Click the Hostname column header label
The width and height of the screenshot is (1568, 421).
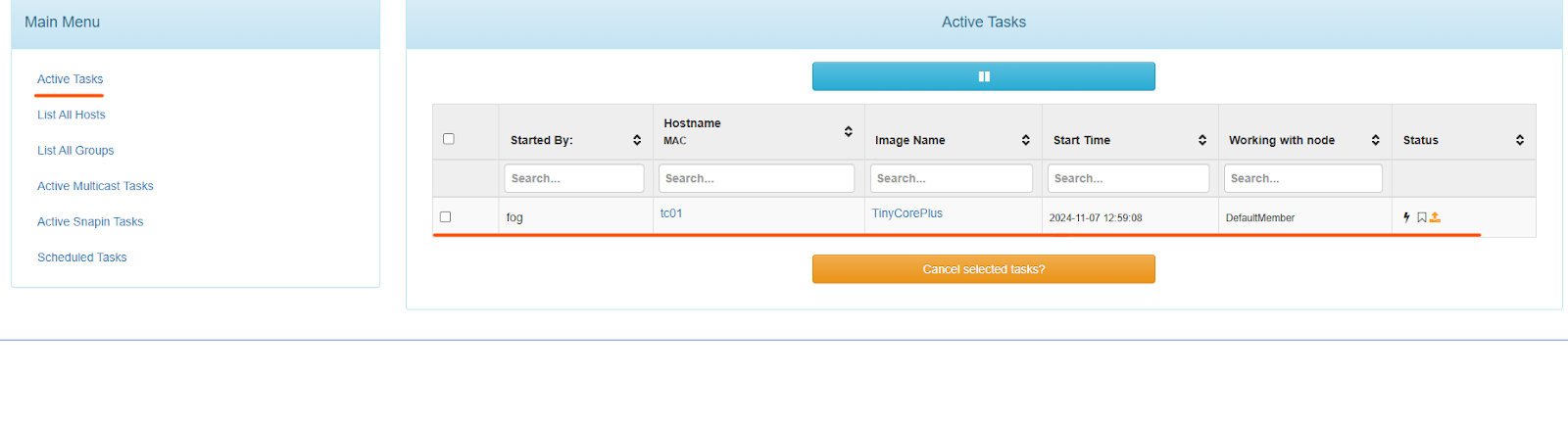692,123
